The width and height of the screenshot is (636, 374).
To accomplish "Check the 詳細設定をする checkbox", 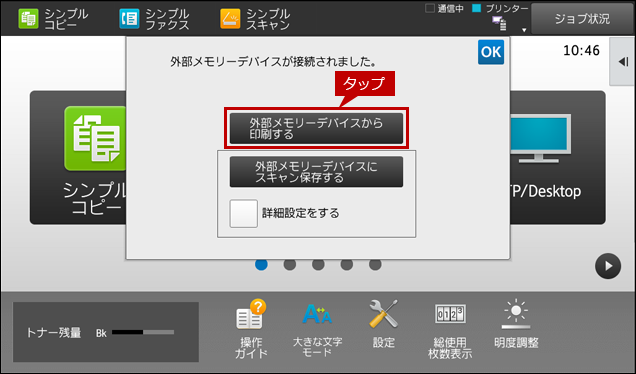I will [x=243, y=213].
